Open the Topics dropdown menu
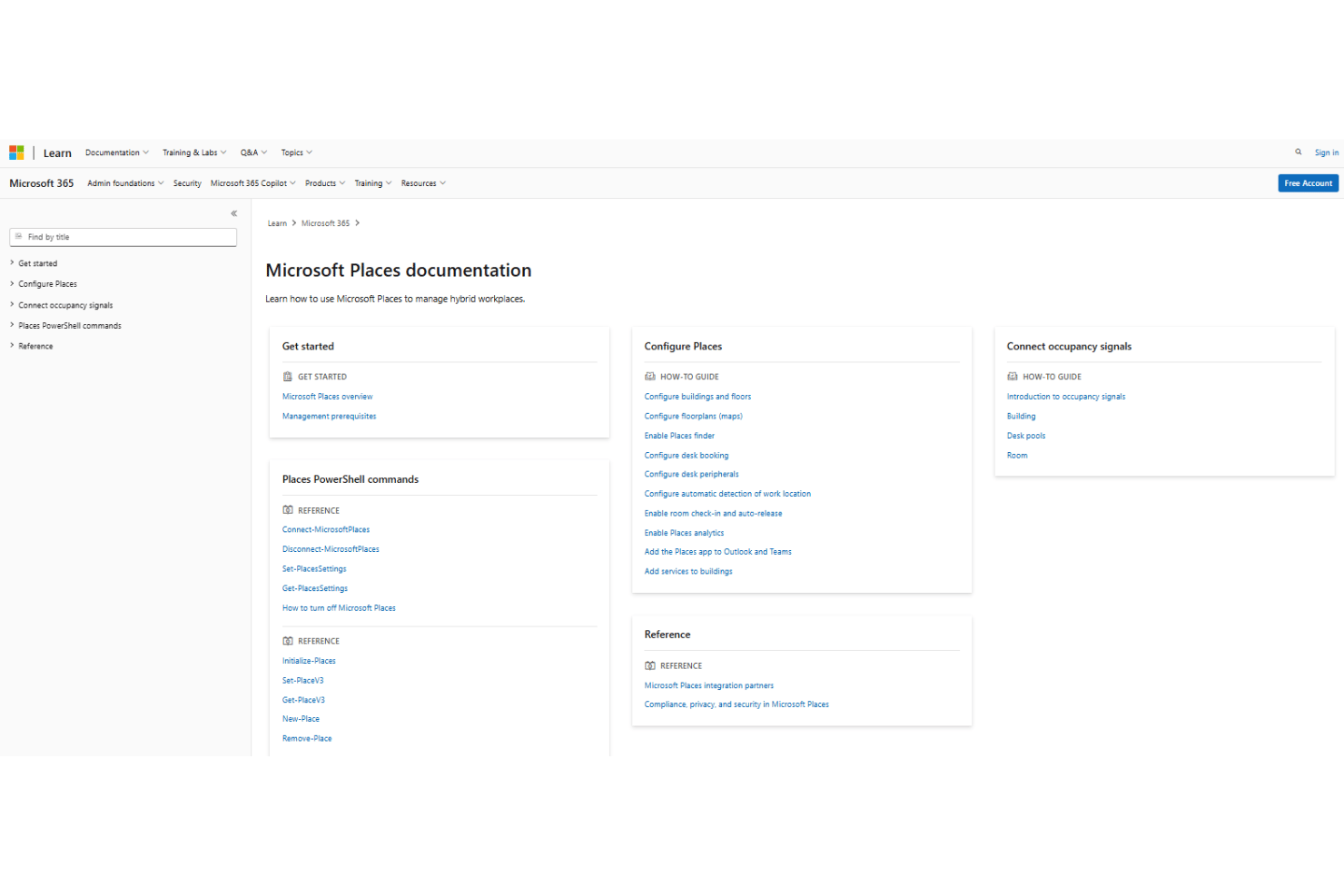The height and width of the screenshot is (896, 1344). 296,153
